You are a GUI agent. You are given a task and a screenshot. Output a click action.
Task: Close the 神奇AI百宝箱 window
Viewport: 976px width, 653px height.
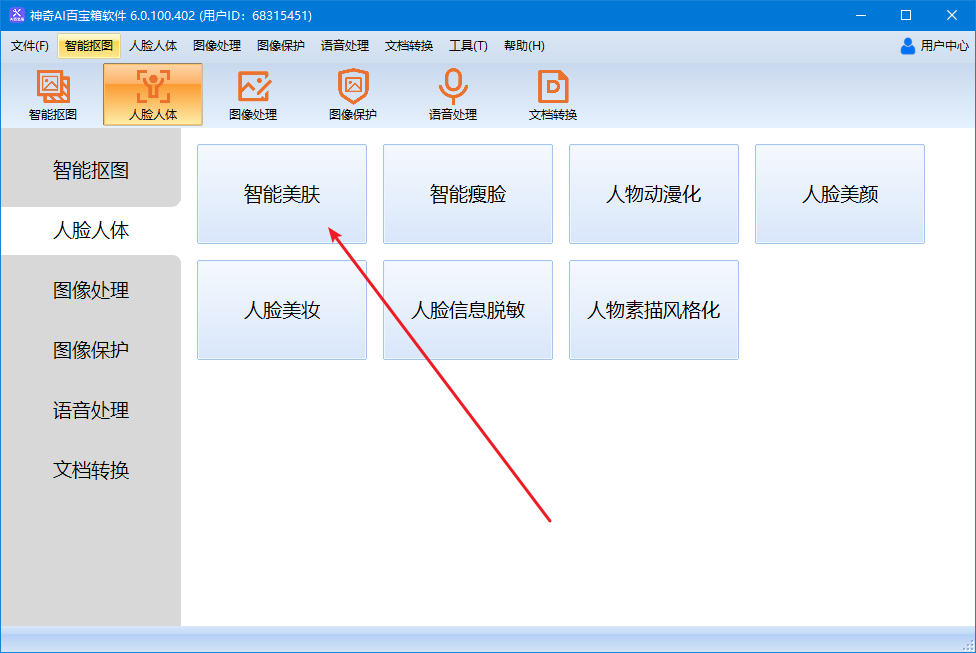[952, 16]
